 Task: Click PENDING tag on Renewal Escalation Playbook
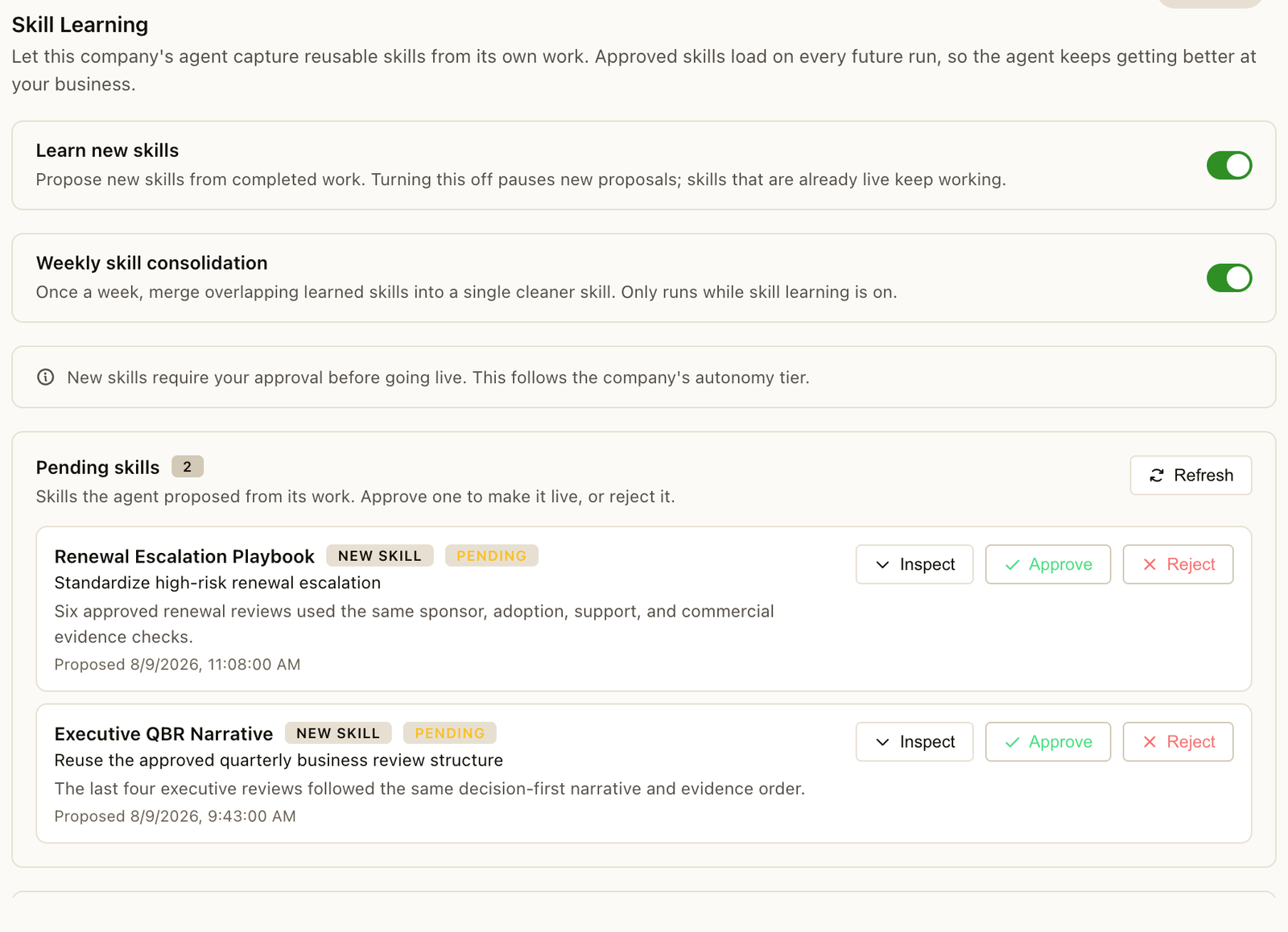point(492,556)
